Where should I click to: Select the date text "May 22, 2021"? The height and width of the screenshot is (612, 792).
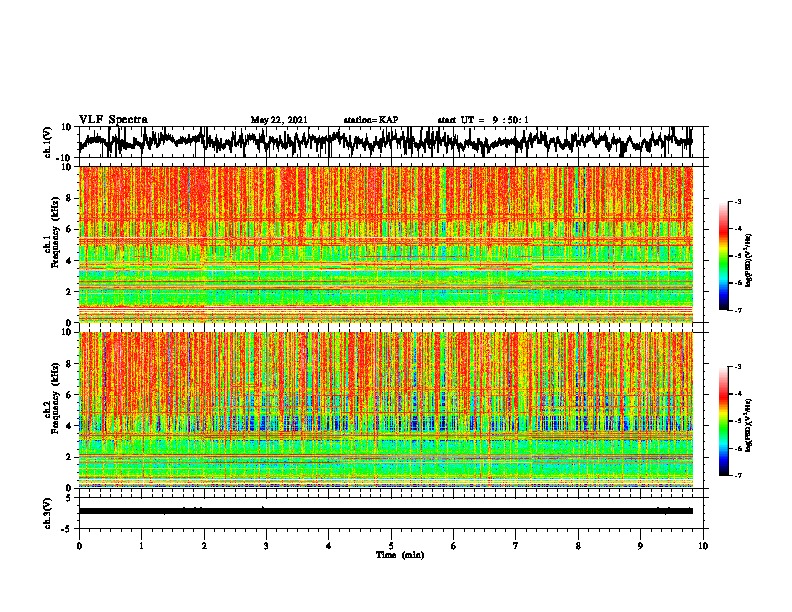click(279, 120)
